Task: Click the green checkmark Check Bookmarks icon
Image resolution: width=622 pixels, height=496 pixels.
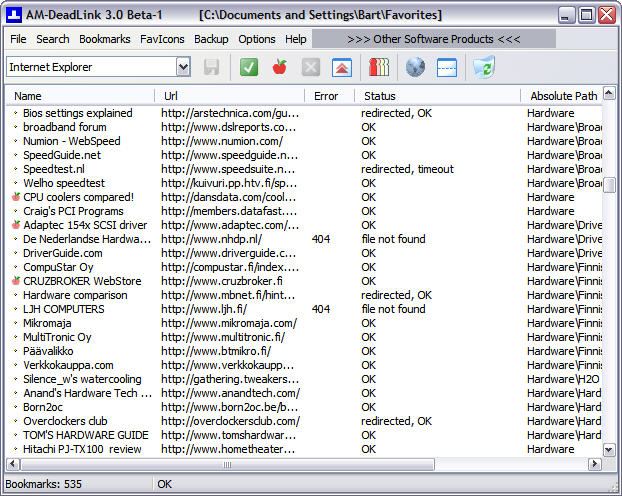Action: (x=249, y=67)
